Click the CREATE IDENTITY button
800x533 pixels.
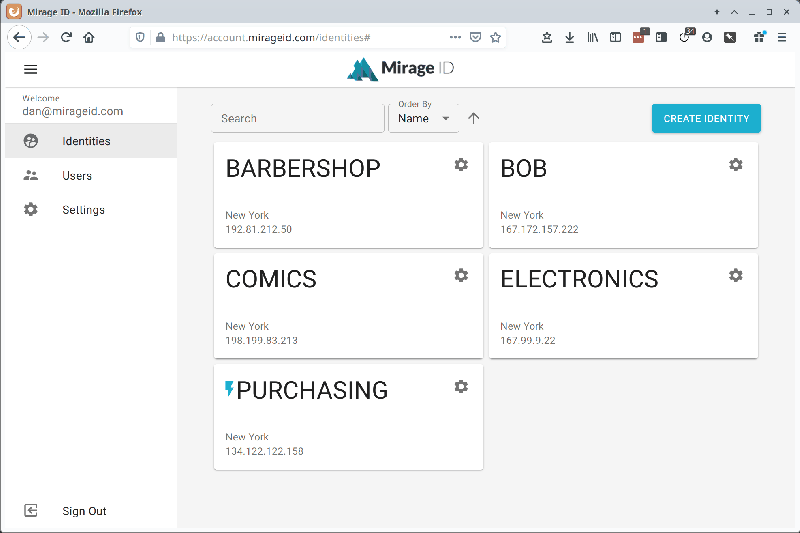706,118
